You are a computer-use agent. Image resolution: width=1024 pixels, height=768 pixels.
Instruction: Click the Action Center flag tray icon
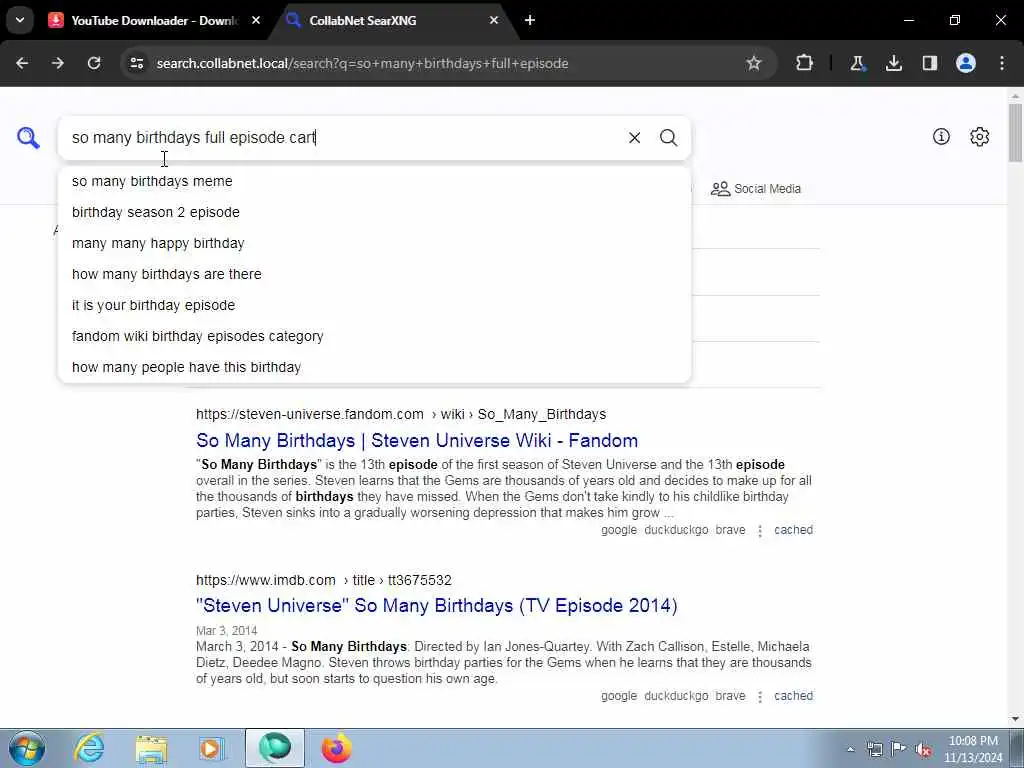tap(899, 749)
